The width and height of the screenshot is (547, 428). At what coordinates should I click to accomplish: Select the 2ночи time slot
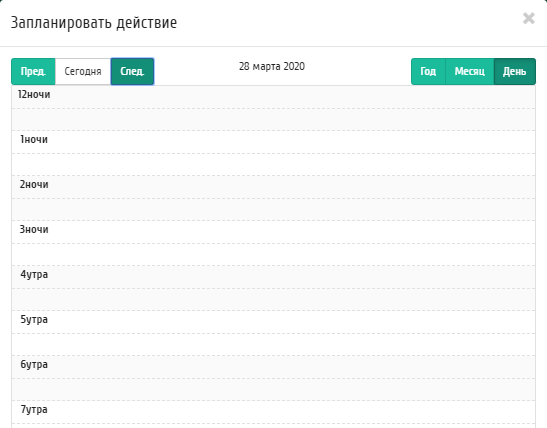274,187
